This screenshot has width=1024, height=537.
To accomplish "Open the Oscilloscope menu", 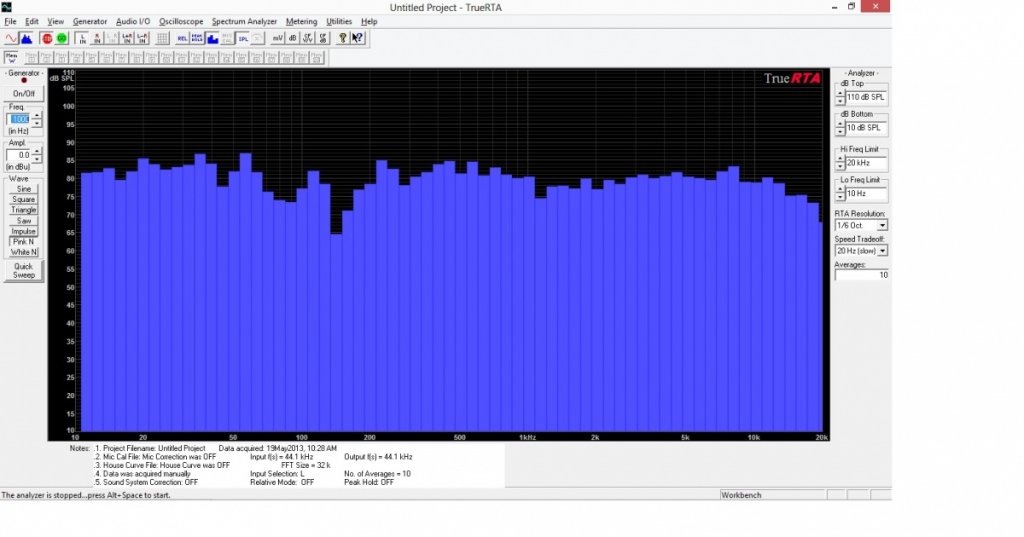I will tap(181, 22).
